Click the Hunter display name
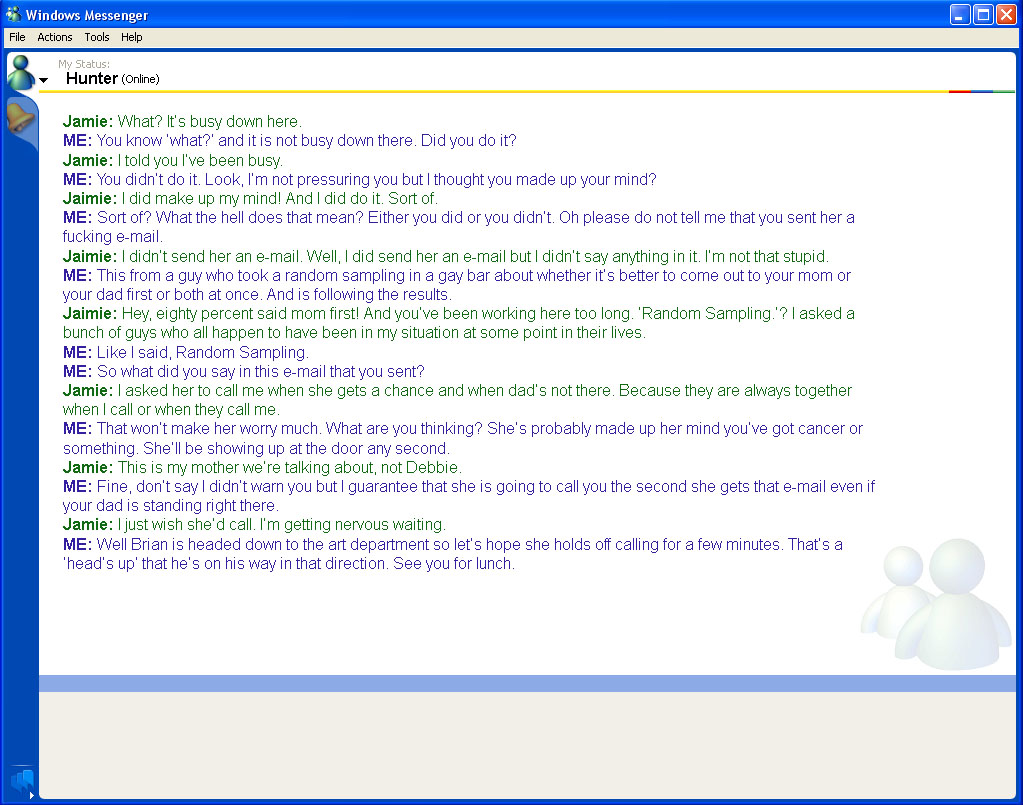Screen dimensions: 1023x805 [x=92, y=78]
